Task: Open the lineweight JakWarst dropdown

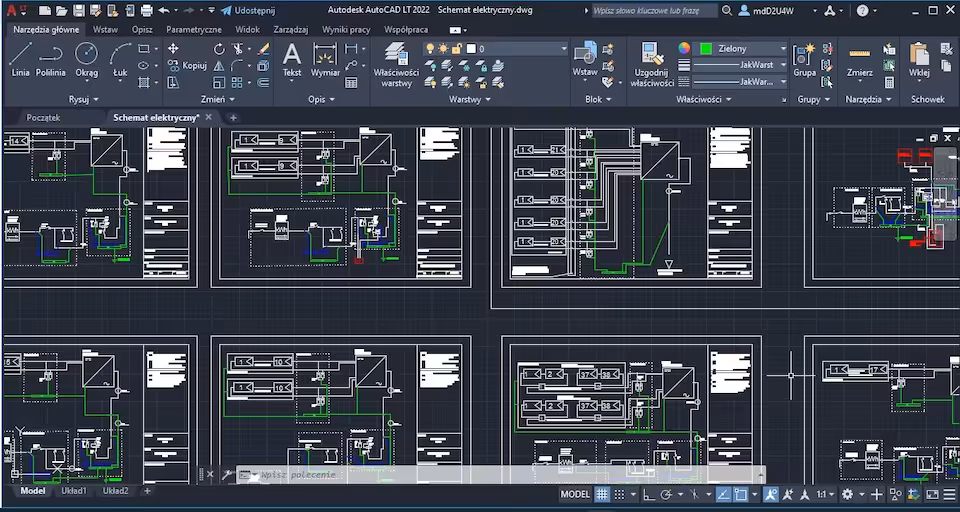Action: click(x=741, y=65)
